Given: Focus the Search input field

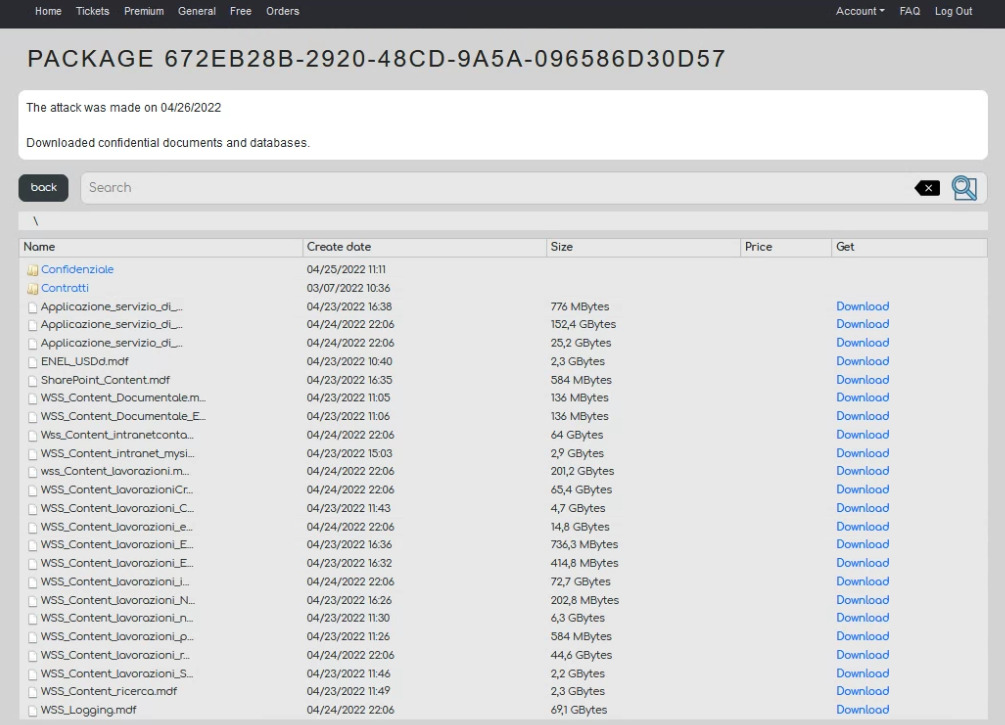Looking at the screenshot, I should (x=490, y=188).
